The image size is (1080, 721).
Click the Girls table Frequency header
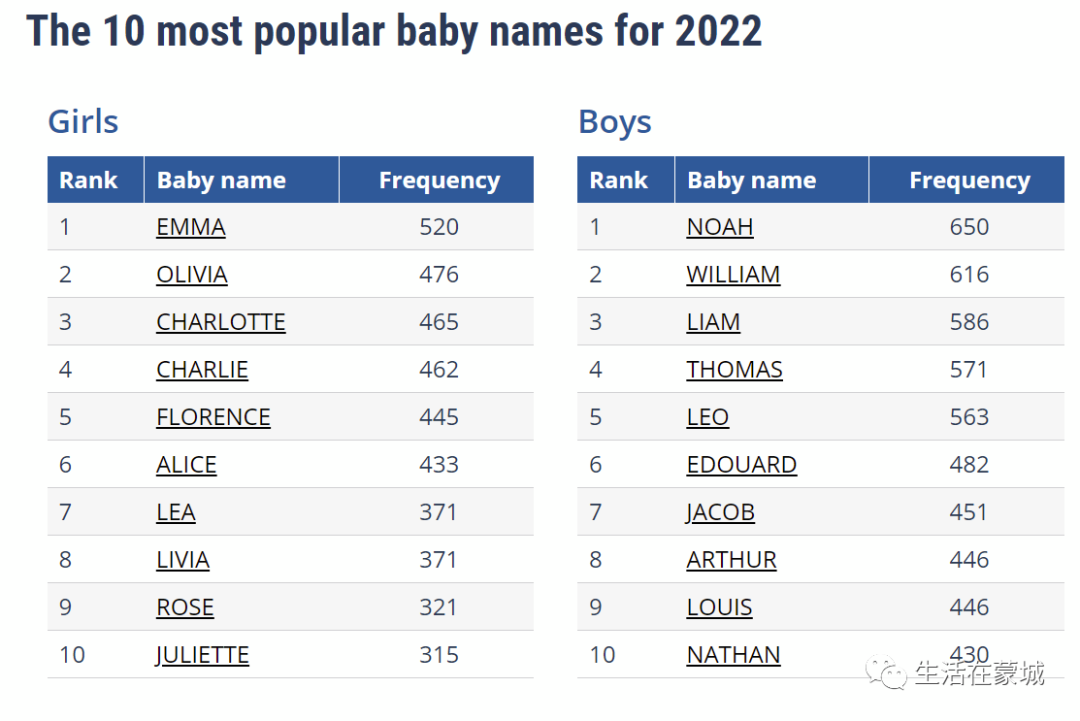pyautogui.click(x=437, y=180)
